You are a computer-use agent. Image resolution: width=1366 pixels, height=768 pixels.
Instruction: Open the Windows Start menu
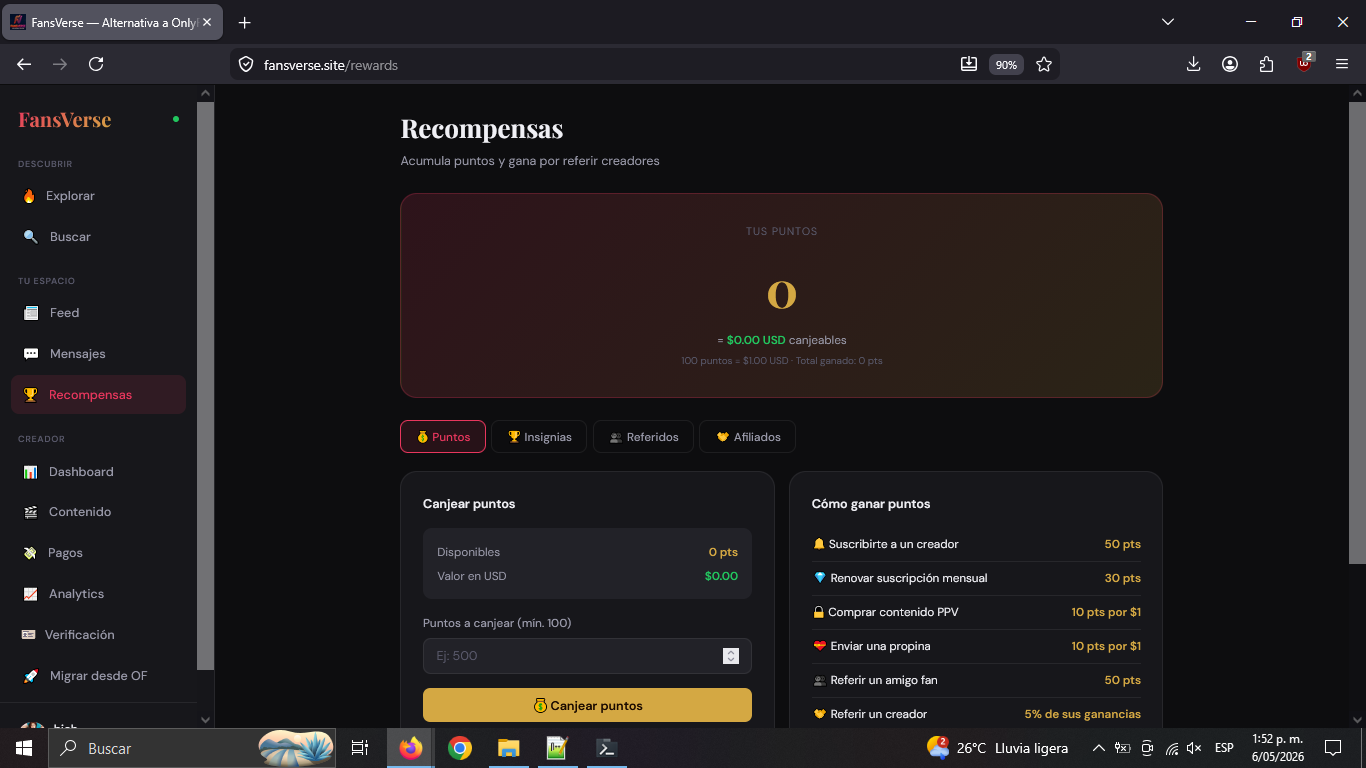coord(23,748)
